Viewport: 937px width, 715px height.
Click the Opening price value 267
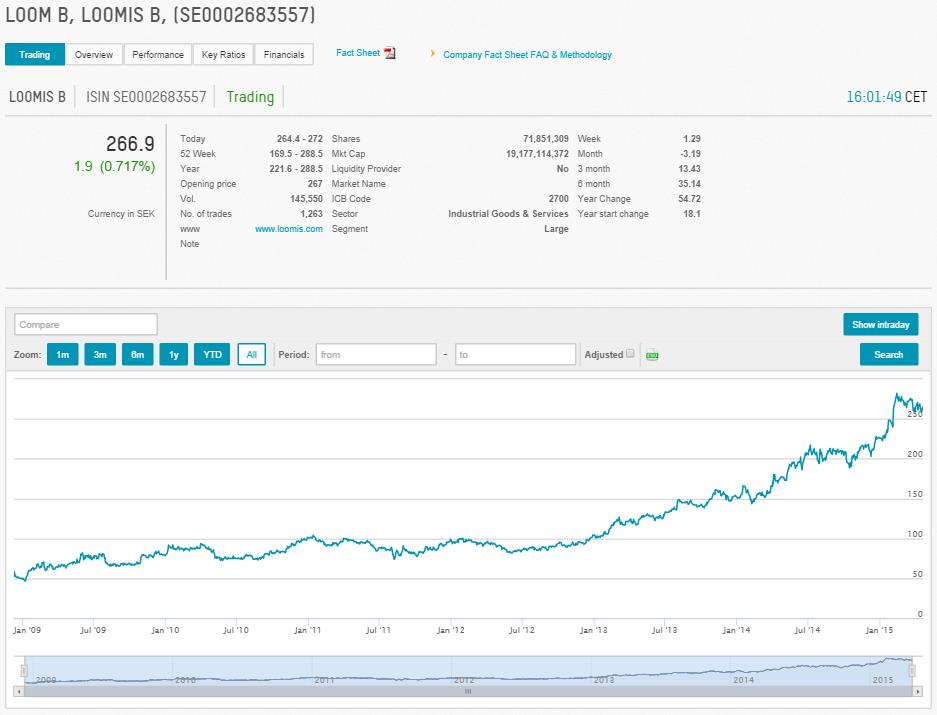pos(315,184)
